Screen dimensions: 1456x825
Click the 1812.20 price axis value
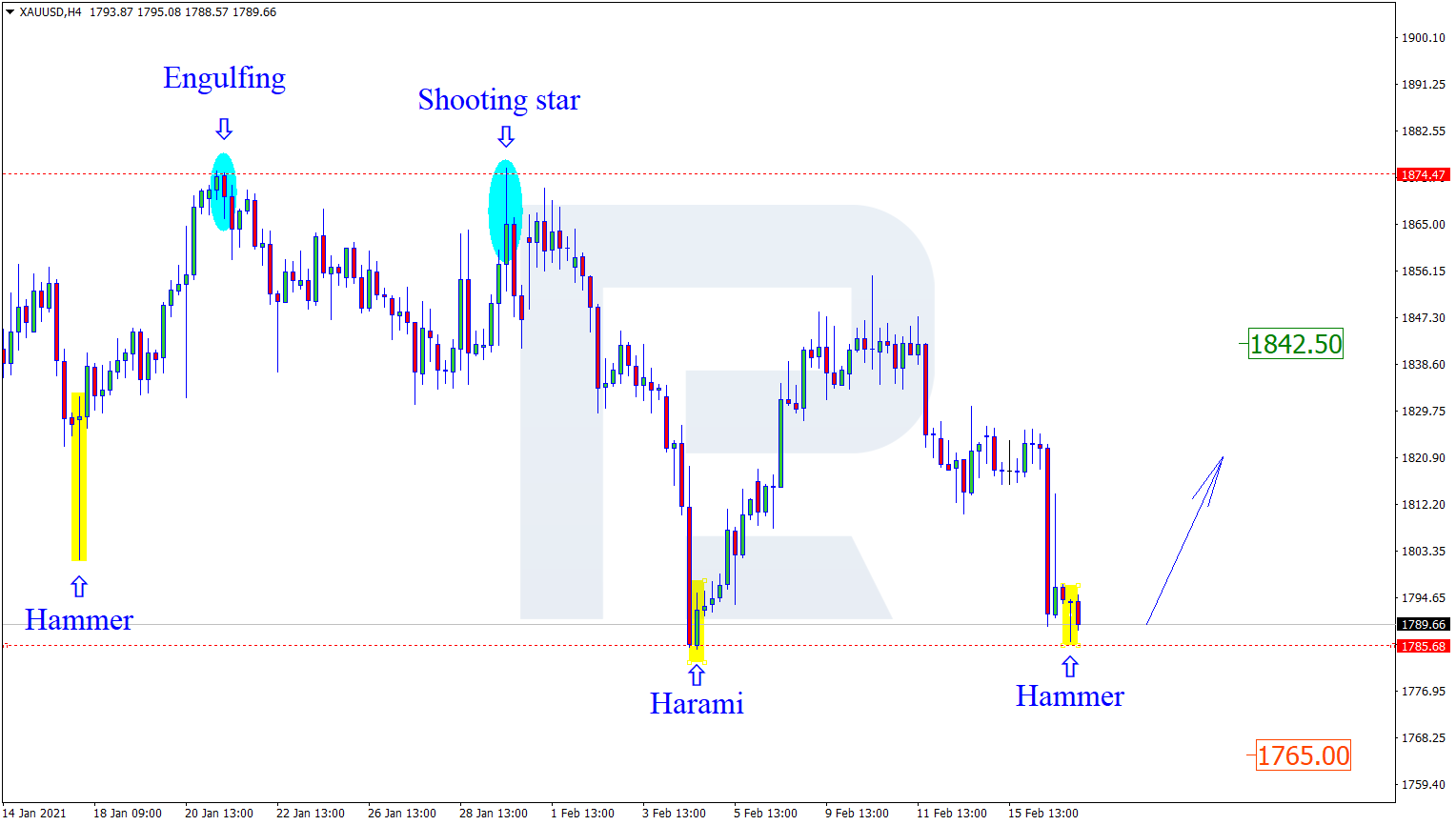click(1423, 505)
